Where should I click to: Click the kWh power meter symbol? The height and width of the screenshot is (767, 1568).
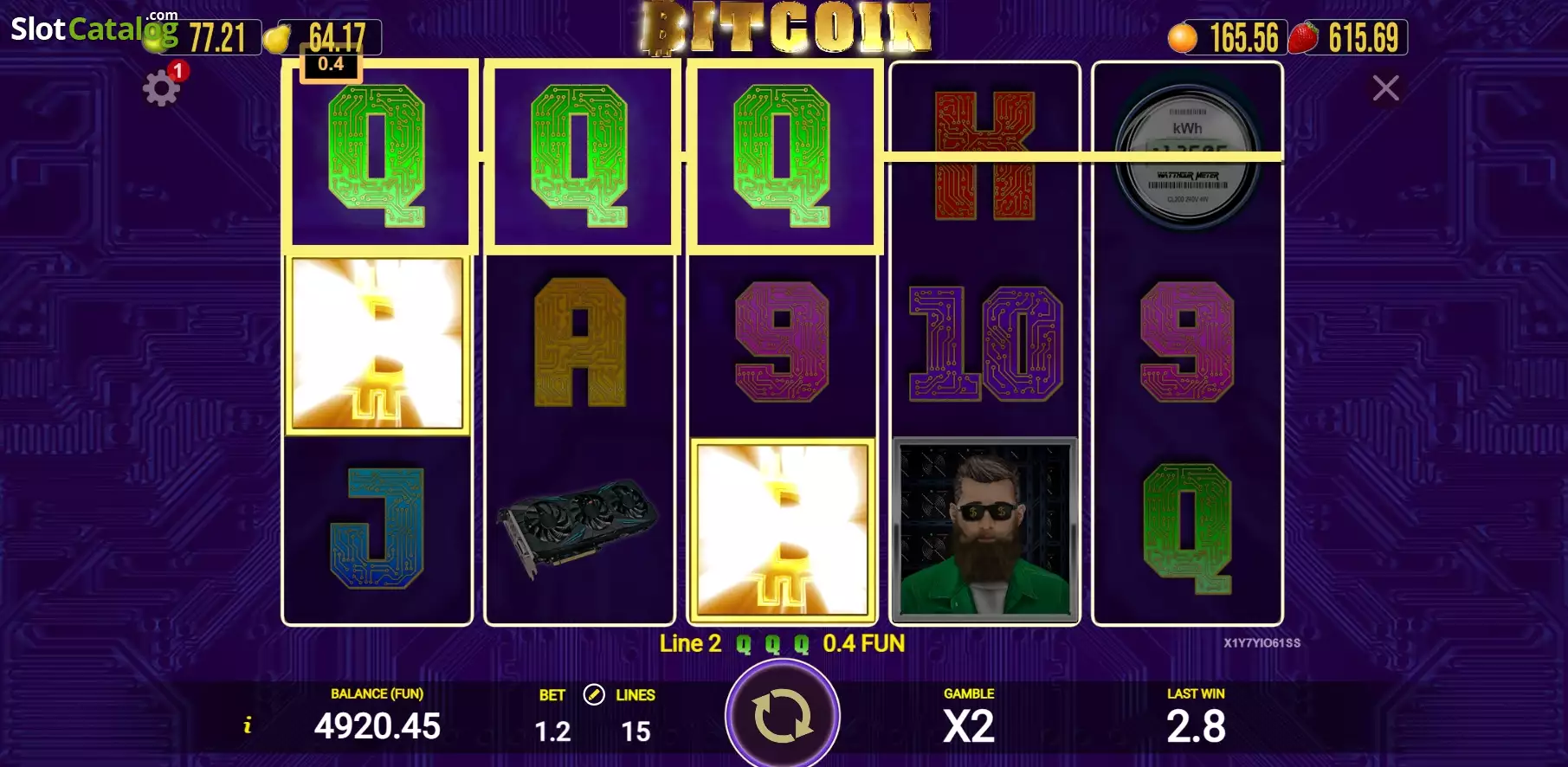point(1187,157)
